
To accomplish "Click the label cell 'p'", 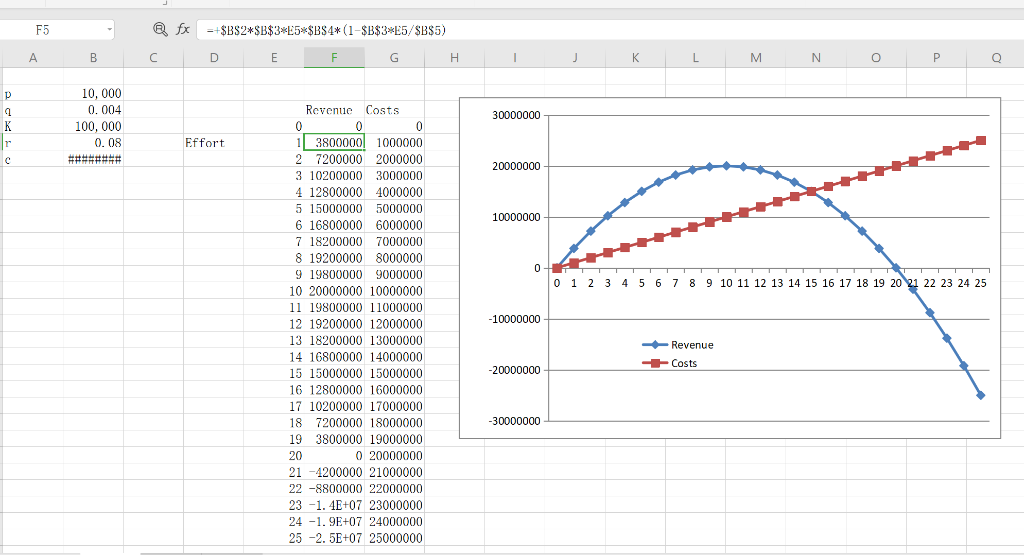I will click(33, 93).
